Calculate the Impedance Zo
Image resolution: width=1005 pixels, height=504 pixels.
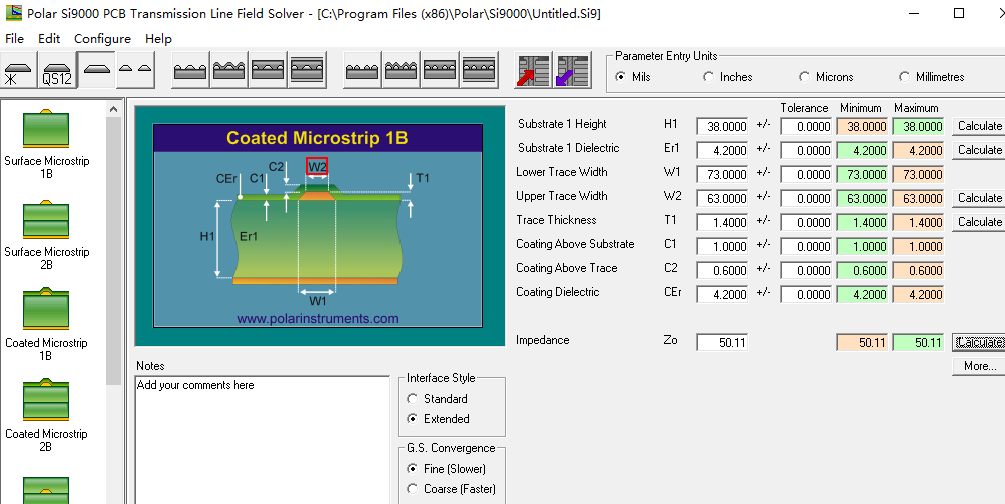click(x=979, y=342)
